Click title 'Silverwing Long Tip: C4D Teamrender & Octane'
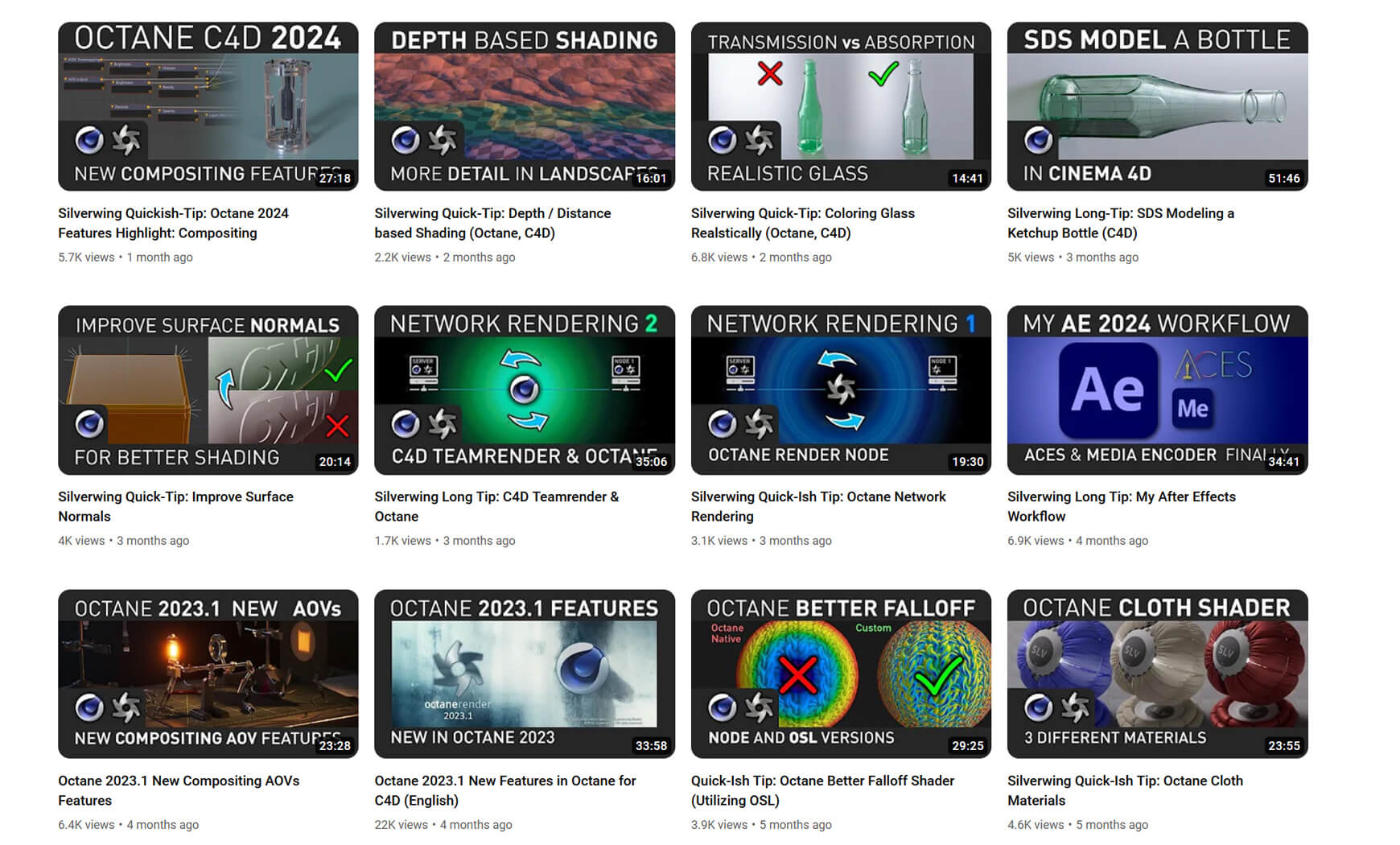1400x845 pixels. [x=496, y=506]
